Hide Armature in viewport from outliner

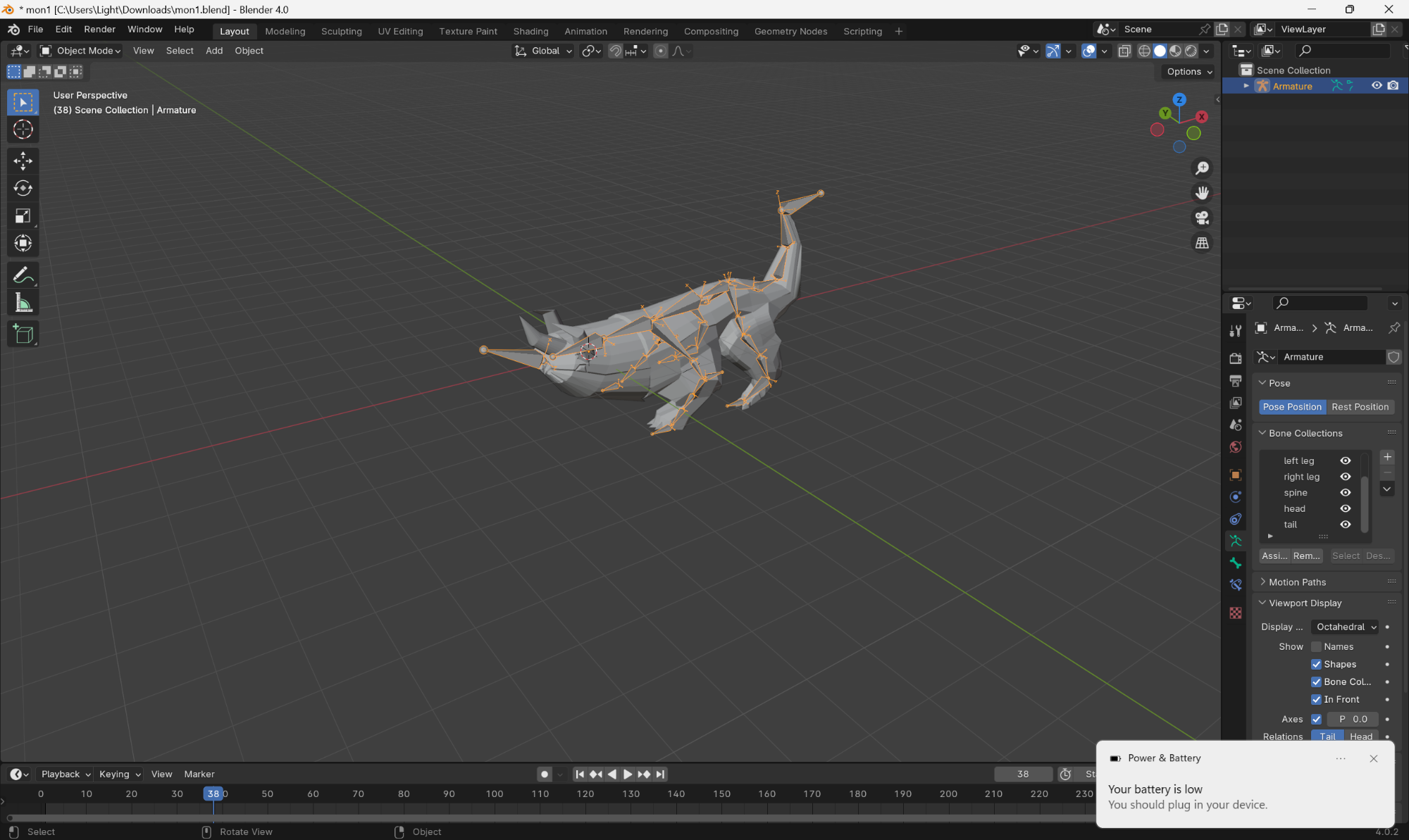(1376, 86)
